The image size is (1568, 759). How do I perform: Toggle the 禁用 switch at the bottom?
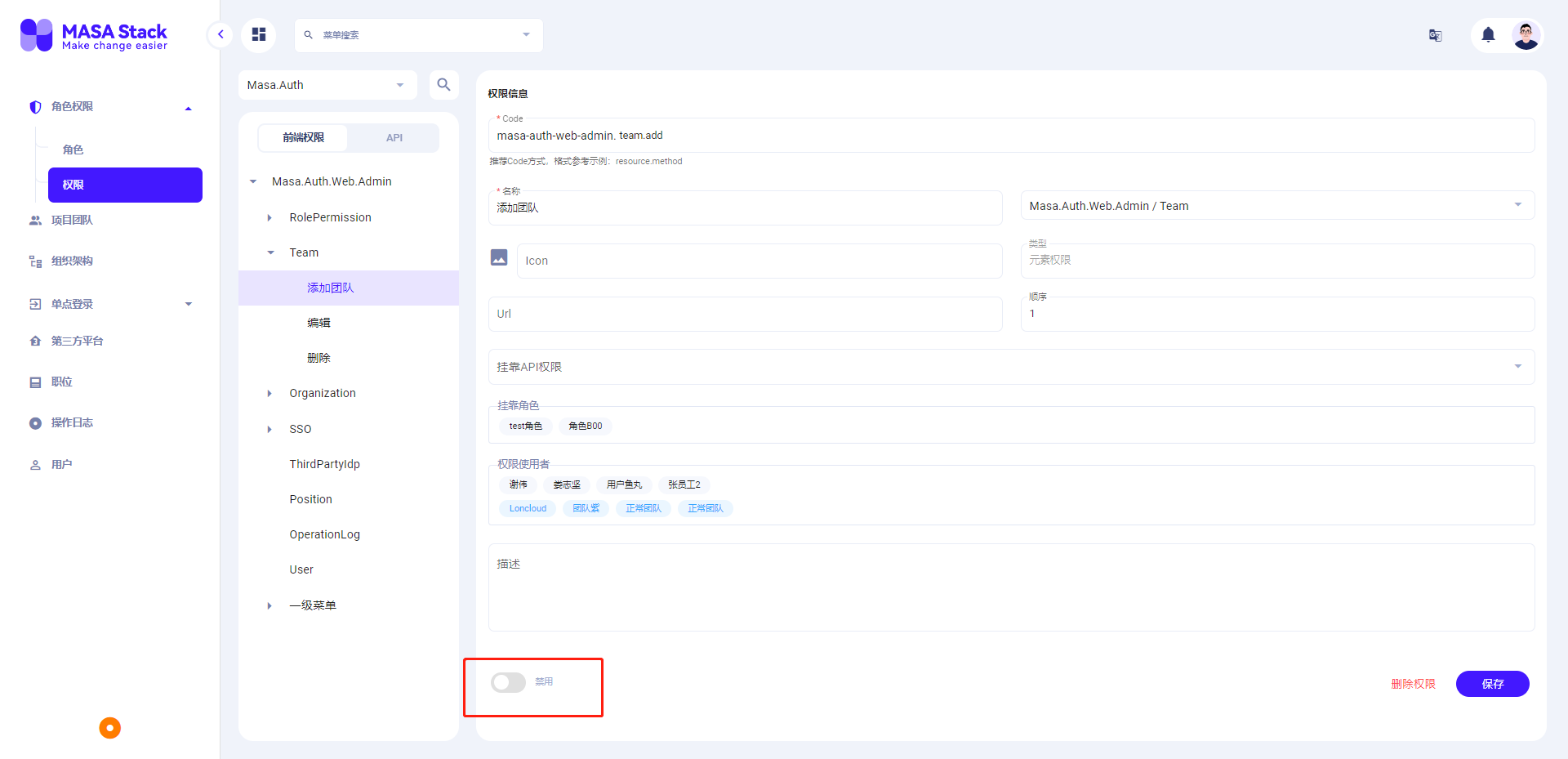coord(507,682)
